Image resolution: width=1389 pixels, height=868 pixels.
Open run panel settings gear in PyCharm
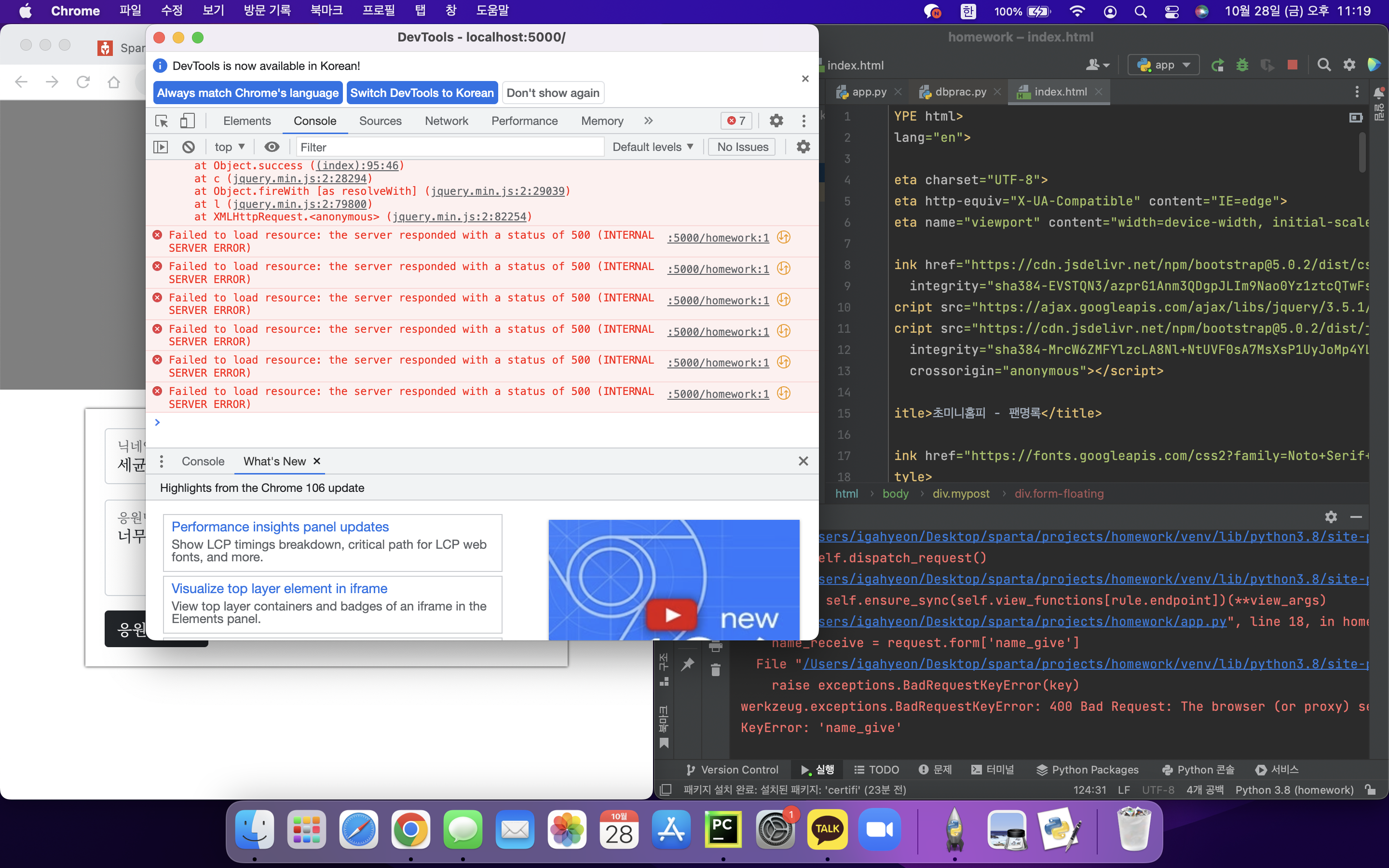1331,516
